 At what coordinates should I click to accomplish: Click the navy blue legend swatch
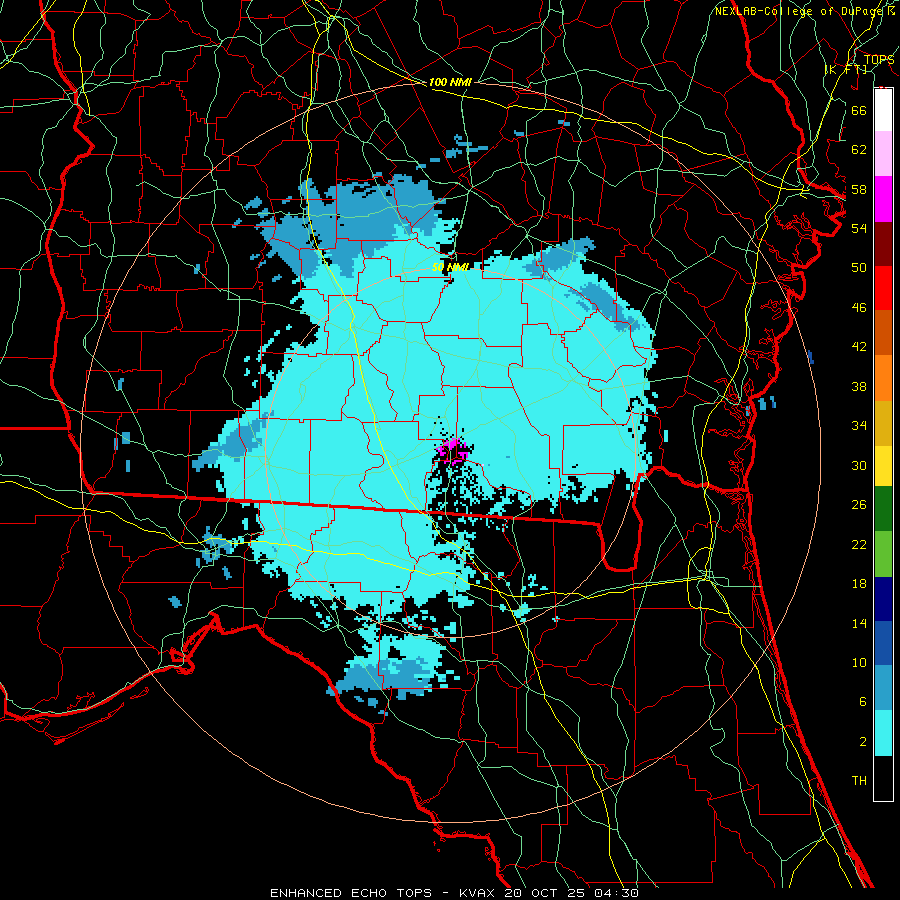(x=883, y=599)
